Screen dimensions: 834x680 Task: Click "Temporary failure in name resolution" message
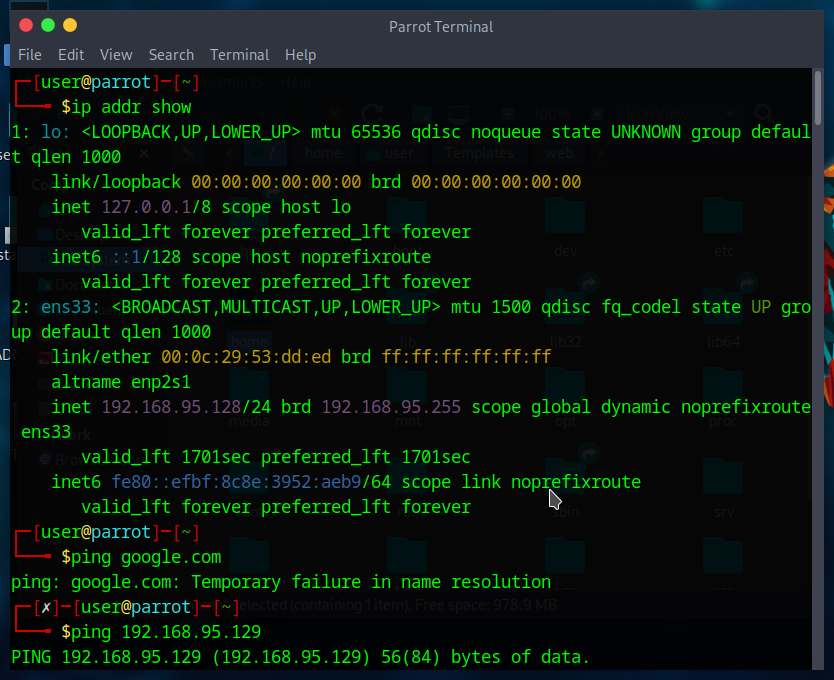tap(371, 582)
